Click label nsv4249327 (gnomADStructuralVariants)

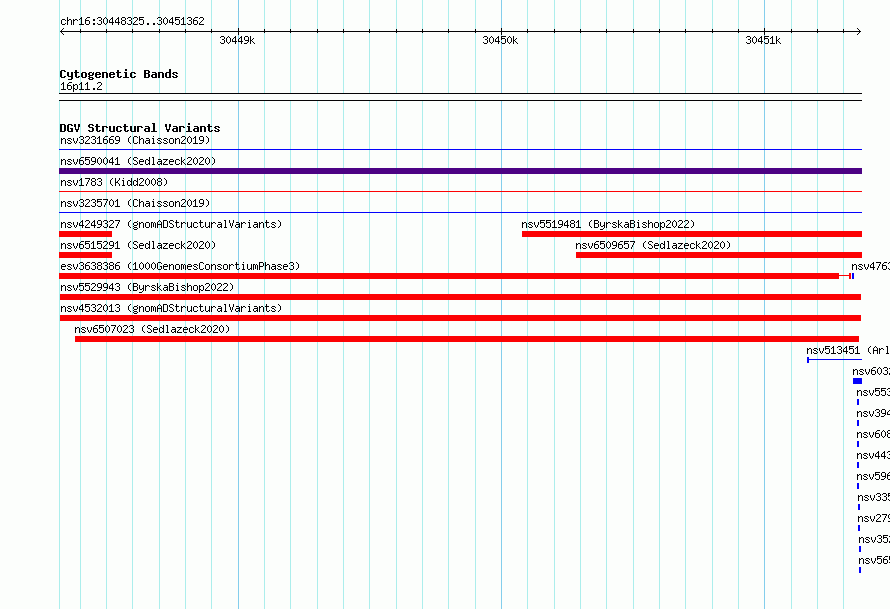(171, 224)
